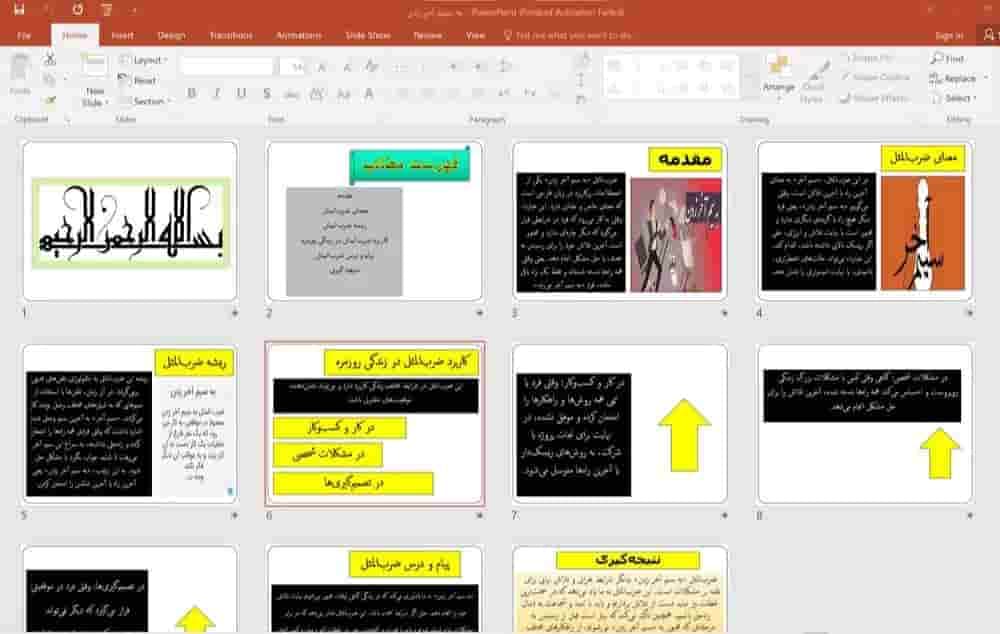
Task: Toggle Underline formatting
Action: click(241, 94)
